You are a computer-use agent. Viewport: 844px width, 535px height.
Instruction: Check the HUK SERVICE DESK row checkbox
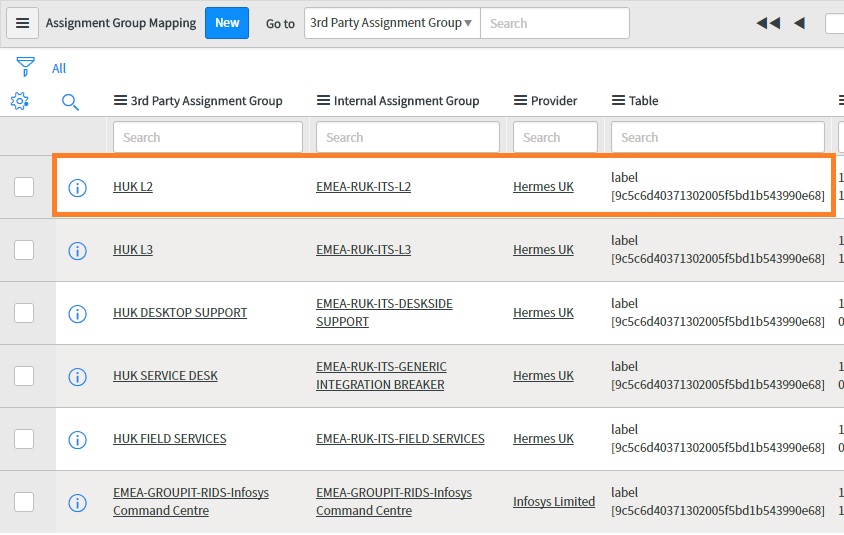pos(24,376)
